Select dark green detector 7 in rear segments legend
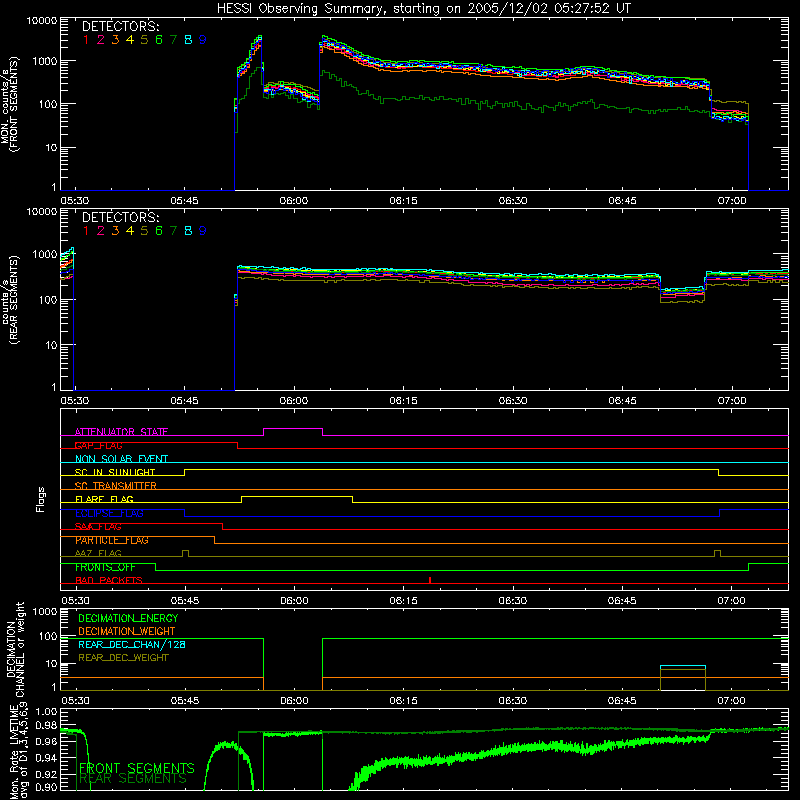The width and height of the screenshot is (800, 800). pos(173,231)
